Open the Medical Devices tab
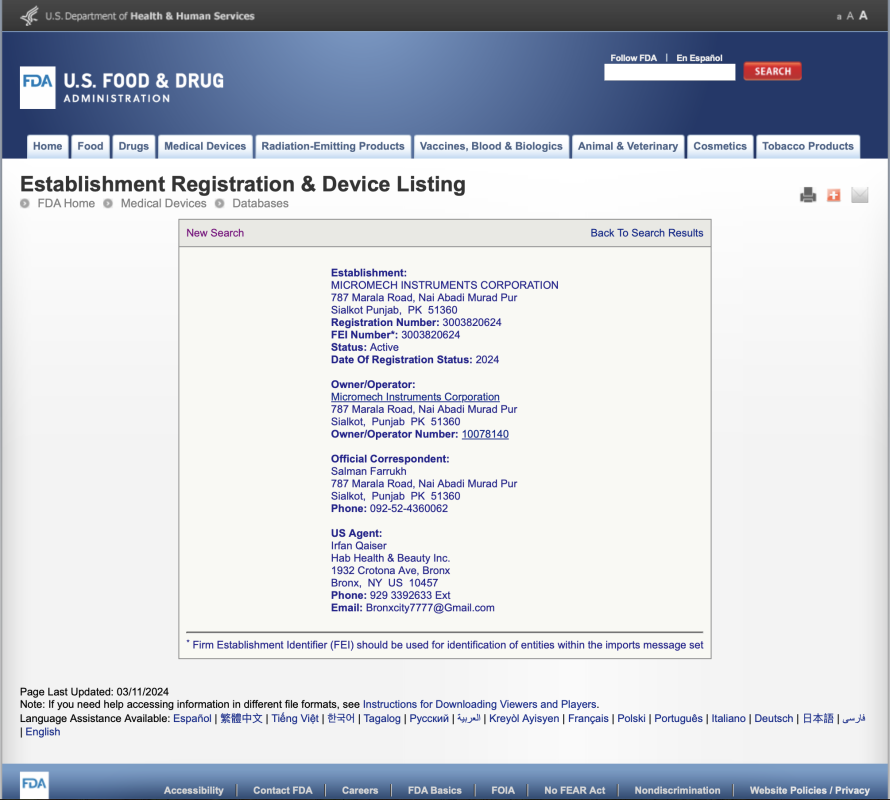The width and height of the screenshot is (890, 800). 205,146
